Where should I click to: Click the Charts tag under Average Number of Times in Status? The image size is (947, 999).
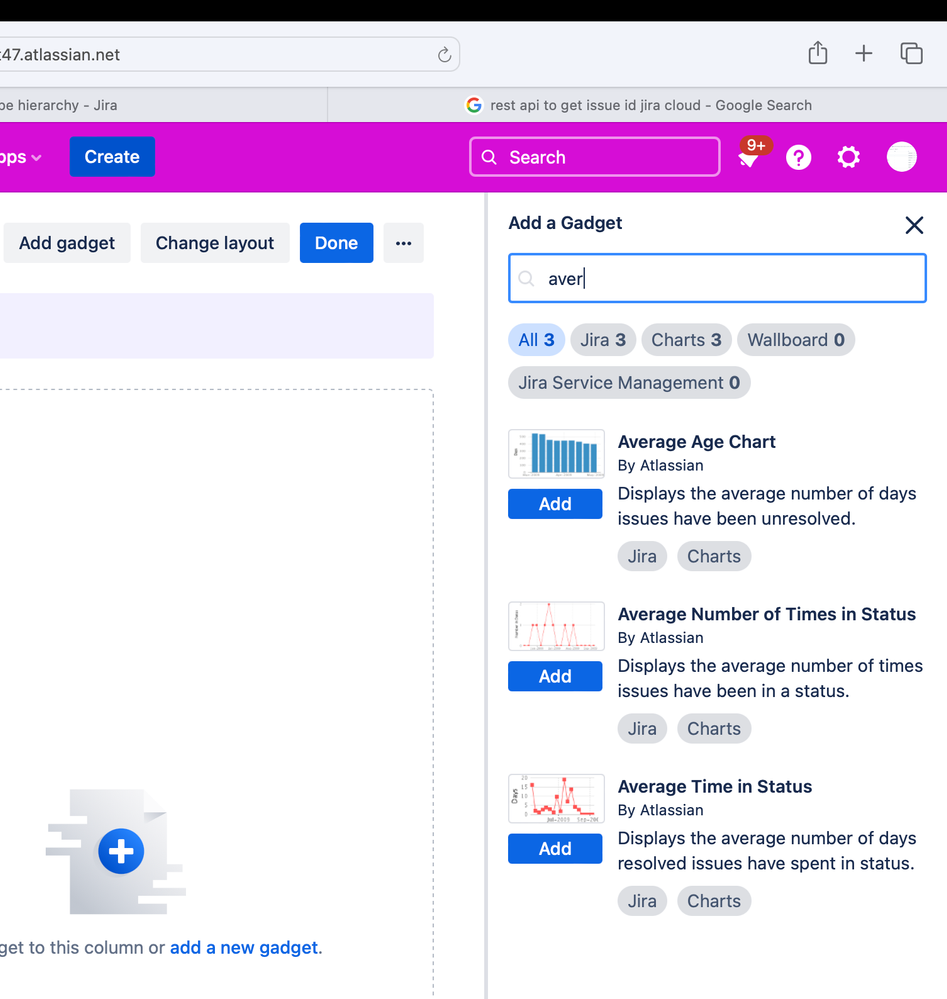tap(714, 728)
